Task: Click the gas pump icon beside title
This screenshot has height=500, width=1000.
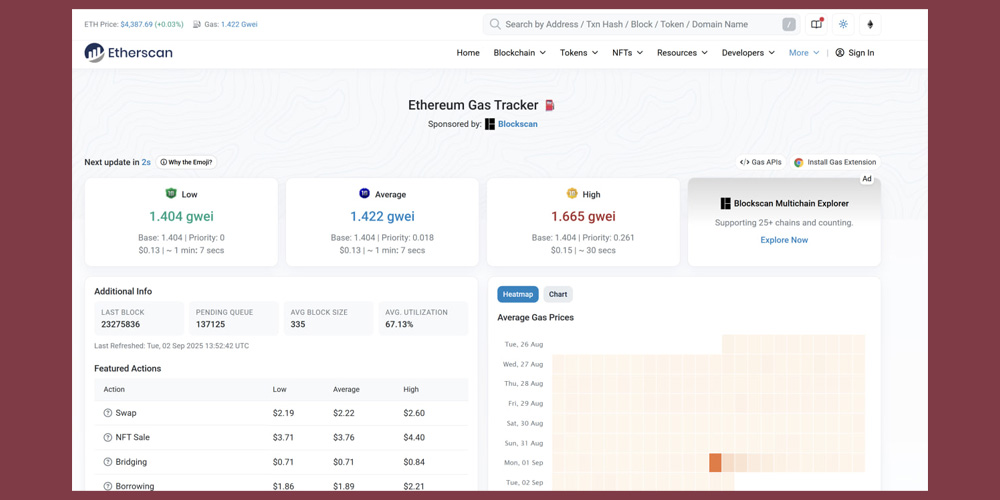Action: pos(549,105)
